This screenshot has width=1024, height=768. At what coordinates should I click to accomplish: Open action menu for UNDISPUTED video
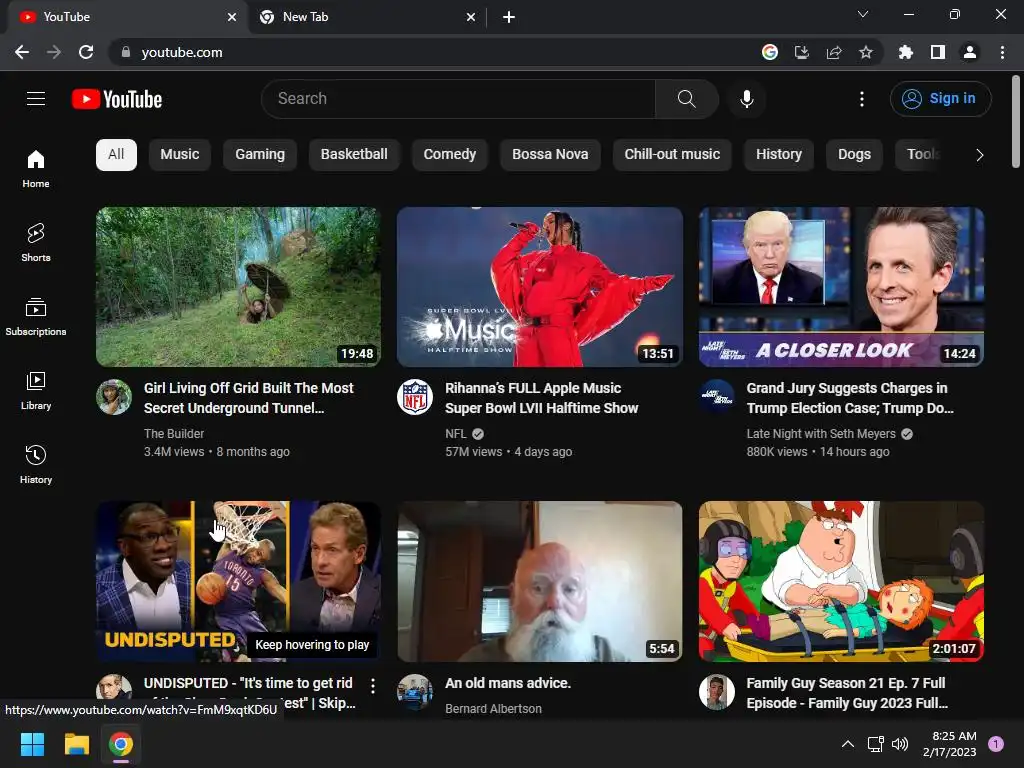click(373, 686)
